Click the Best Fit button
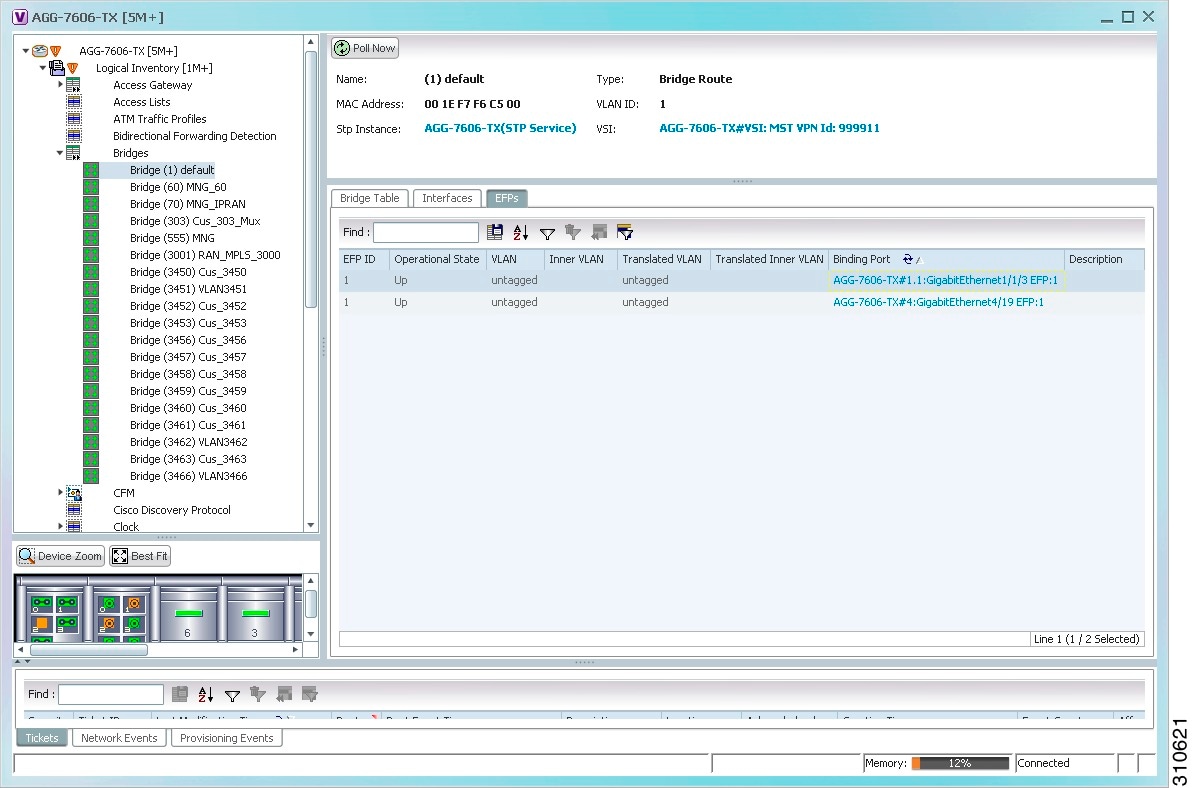The width and height of the screenshot is (1192, 788). pos(140,556)
